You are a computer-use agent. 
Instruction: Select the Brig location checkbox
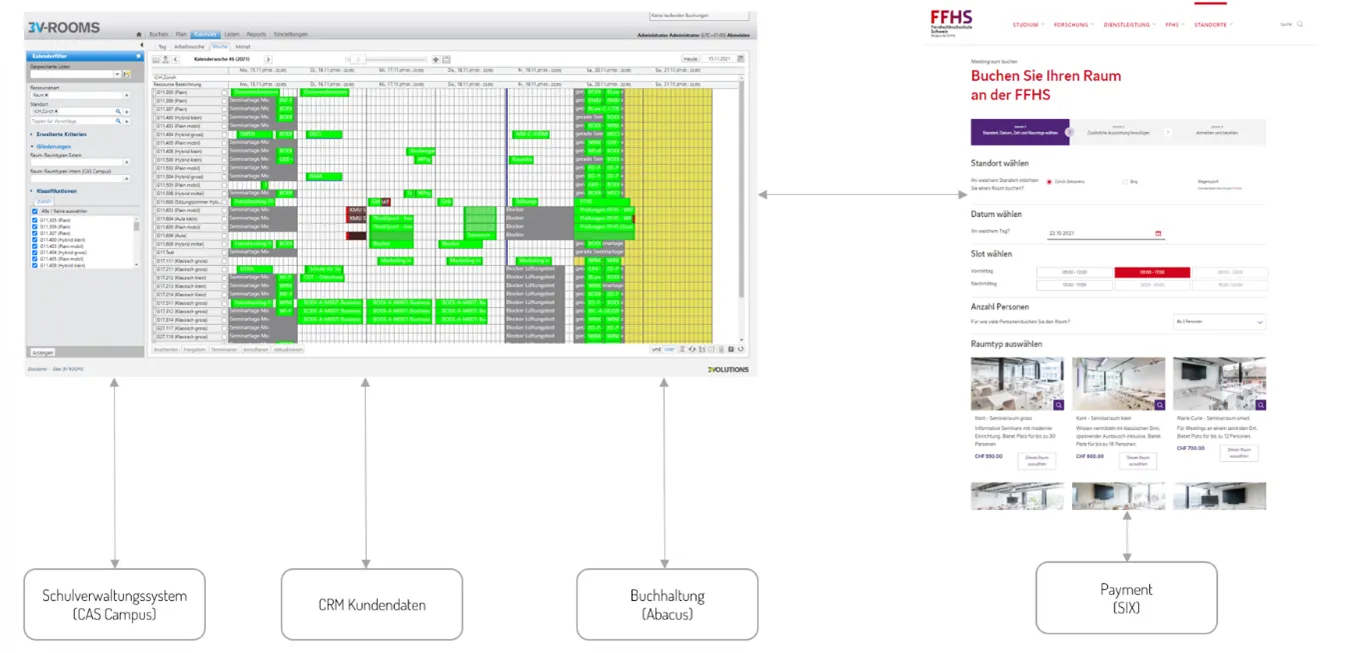coord(1125,182)
